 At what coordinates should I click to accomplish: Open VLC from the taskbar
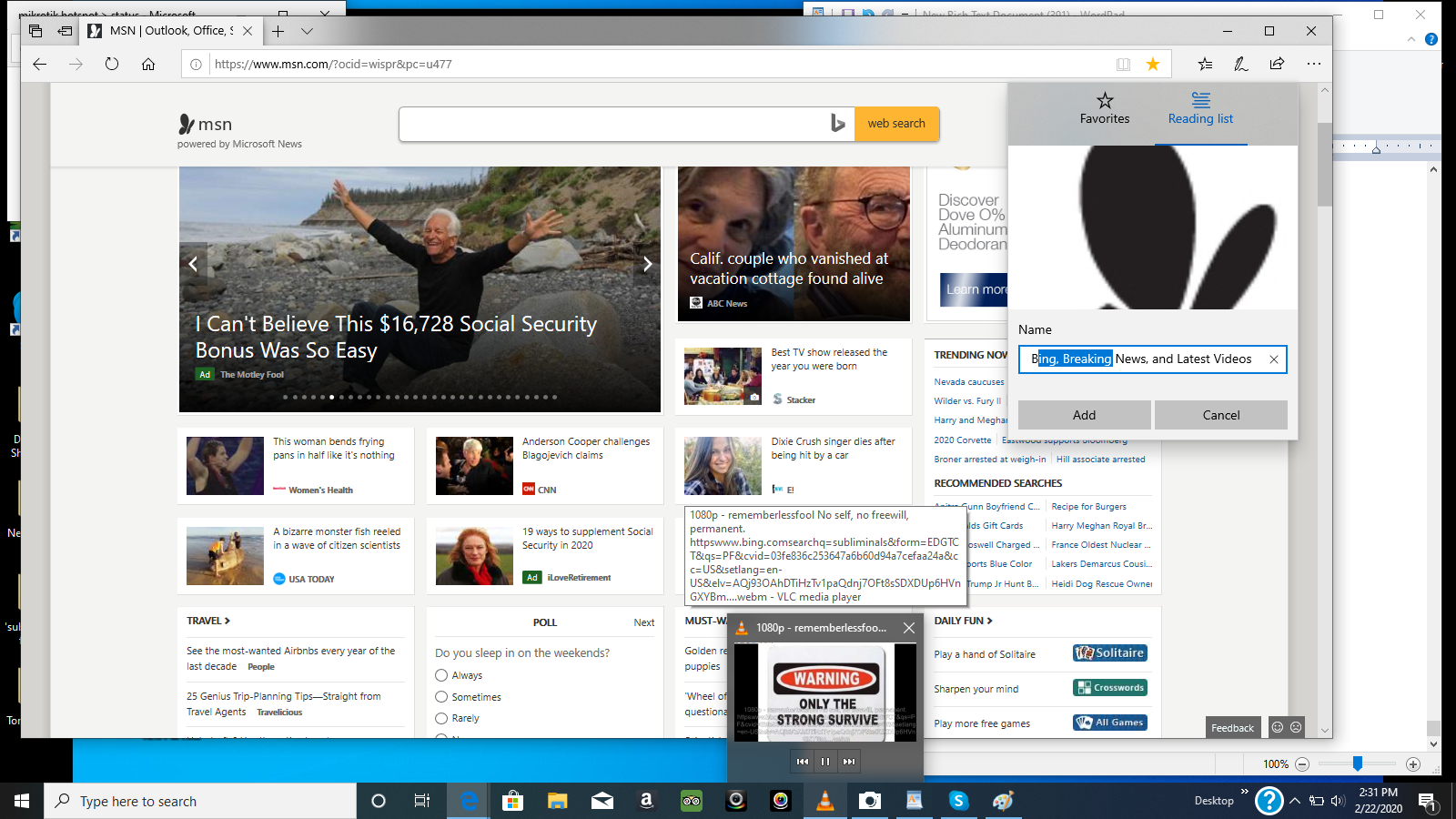(825, 801)
